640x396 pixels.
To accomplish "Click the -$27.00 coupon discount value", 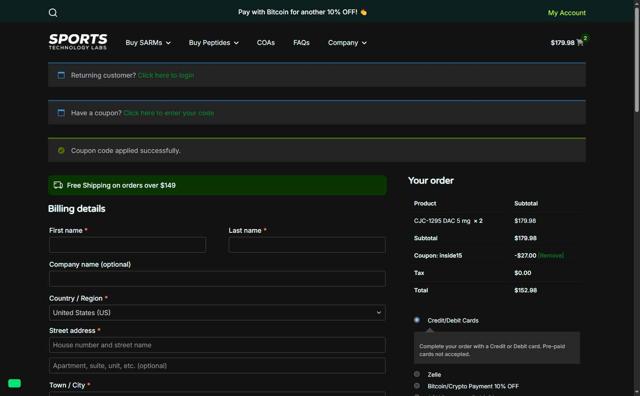I will tap(525, 255).
